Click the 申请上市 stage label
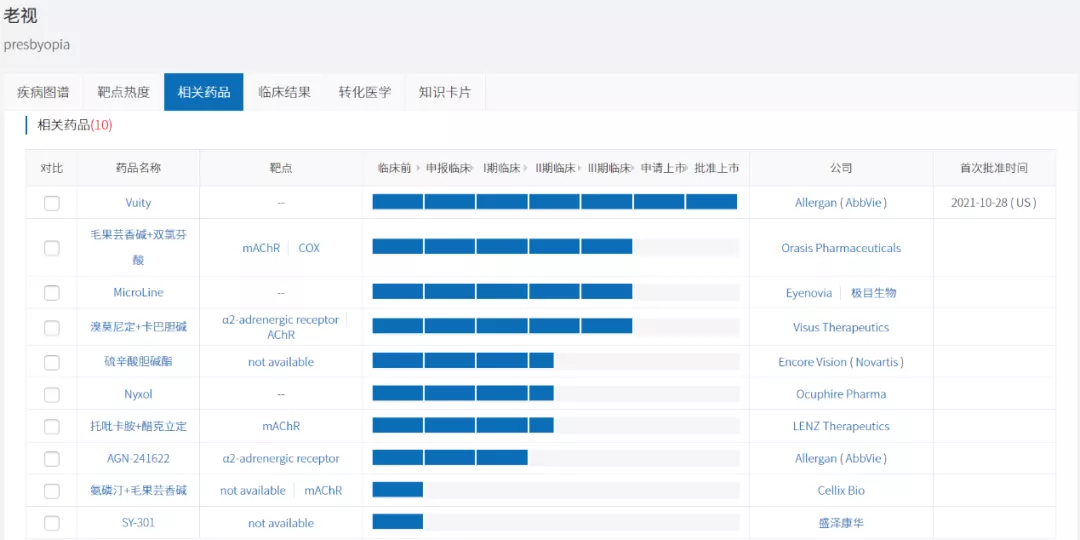The height and width of the screenshot is (540, 1080). [663, 168]
